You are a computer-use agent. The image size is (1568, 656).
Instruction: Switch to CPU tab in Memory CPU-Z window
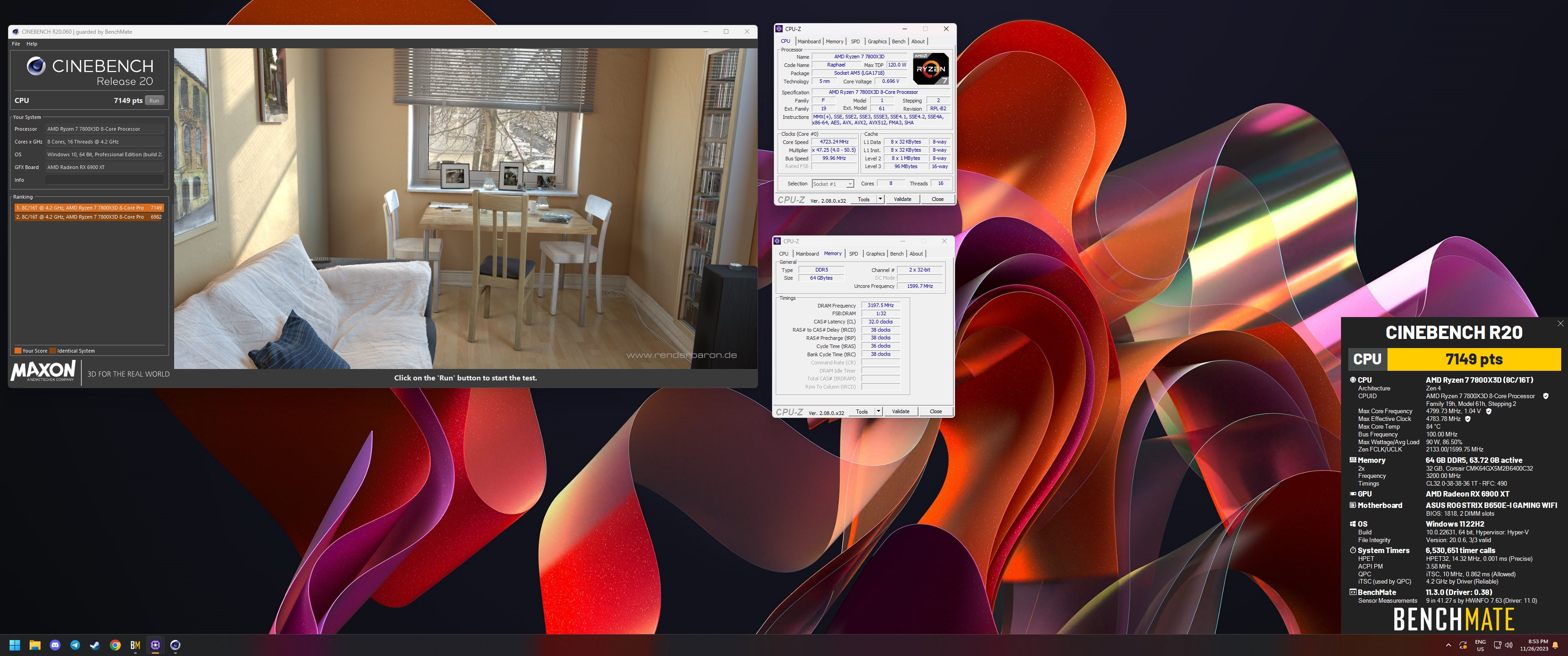tap(784, 254)
